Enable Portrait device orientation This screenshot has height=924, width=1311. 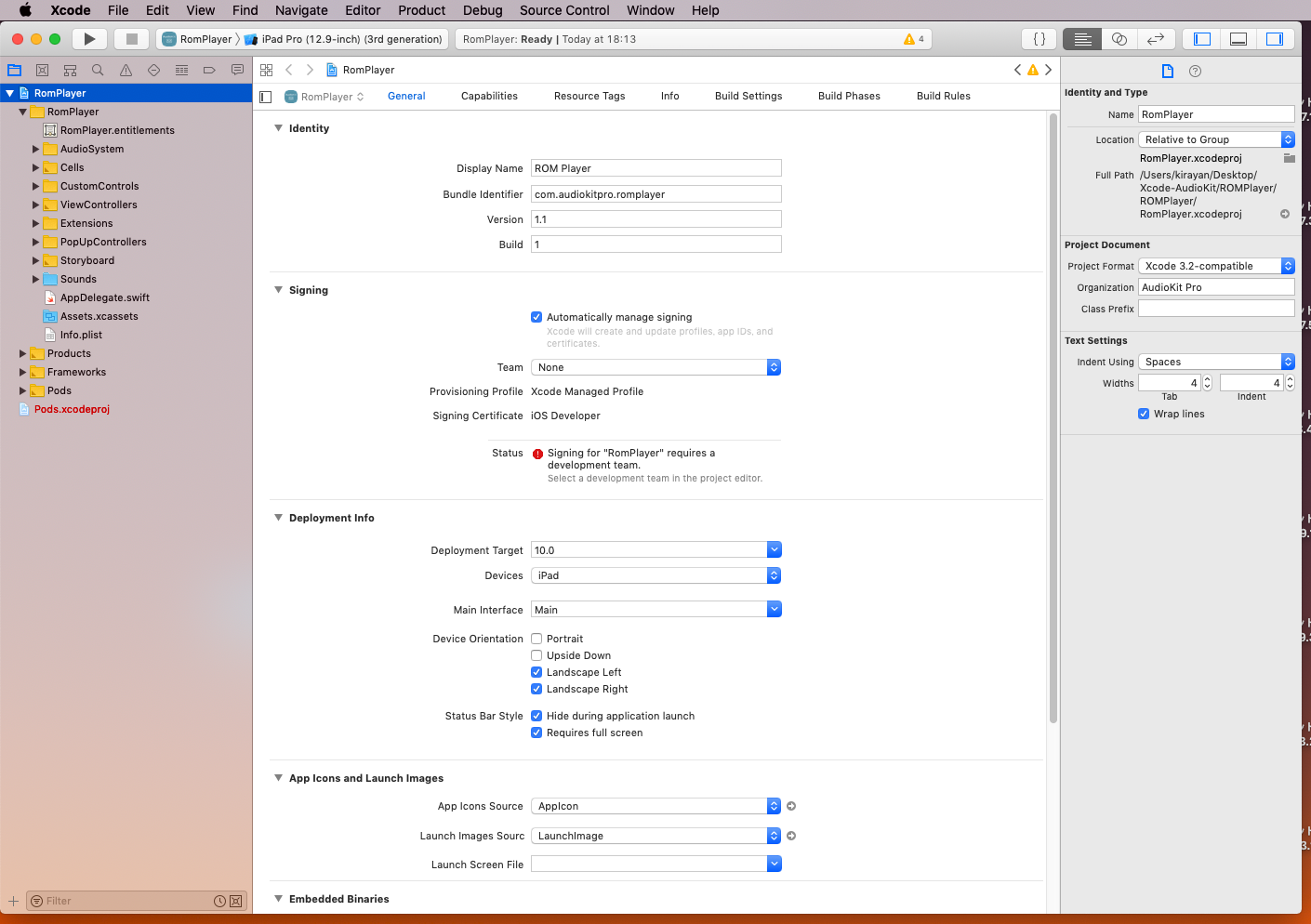536,639
